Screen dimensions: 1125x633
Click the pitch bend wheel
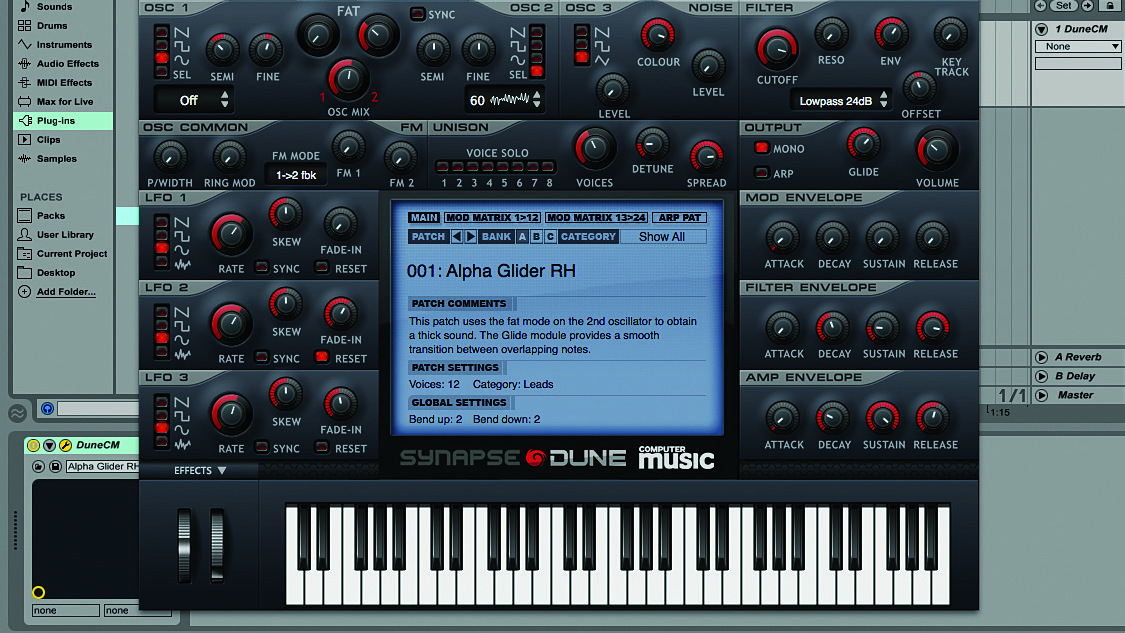(x=184, y=544)
